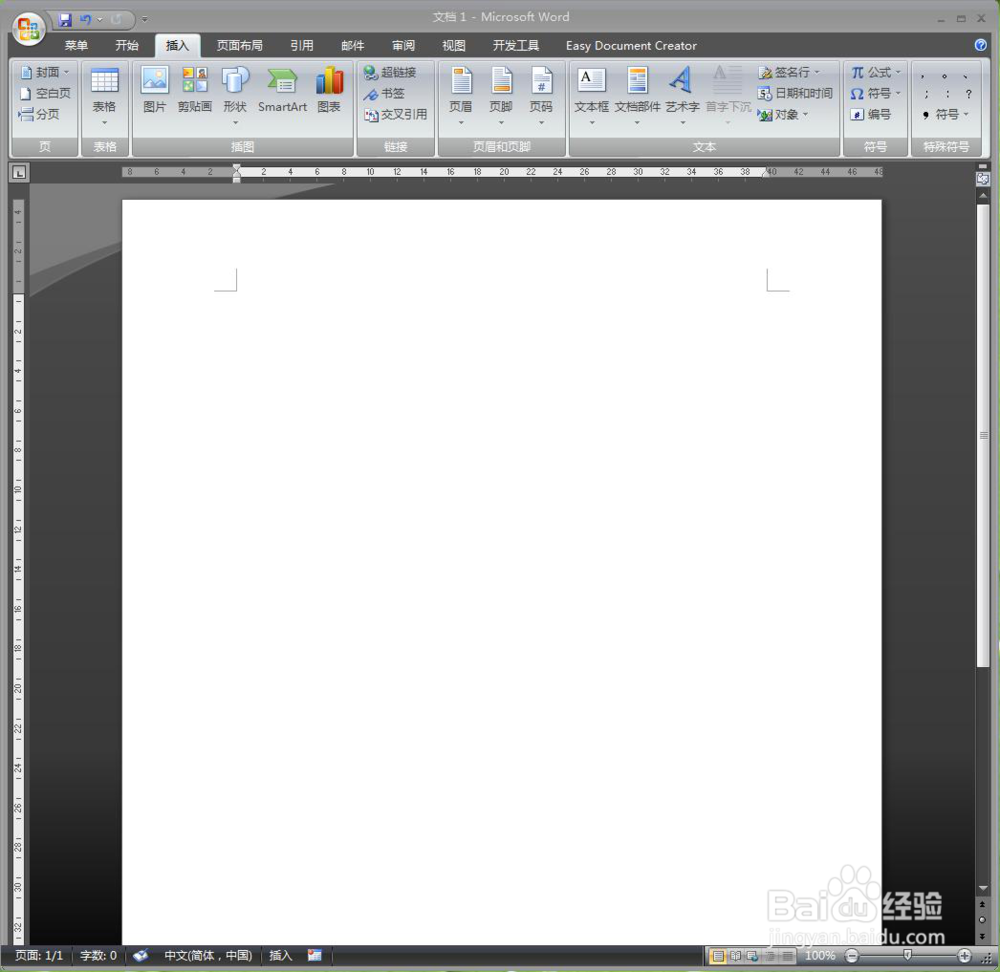Viewport: 1000px width, 972px height.
Task: Switch to the 审阅 (Review) tab
Action: [403, 46]
